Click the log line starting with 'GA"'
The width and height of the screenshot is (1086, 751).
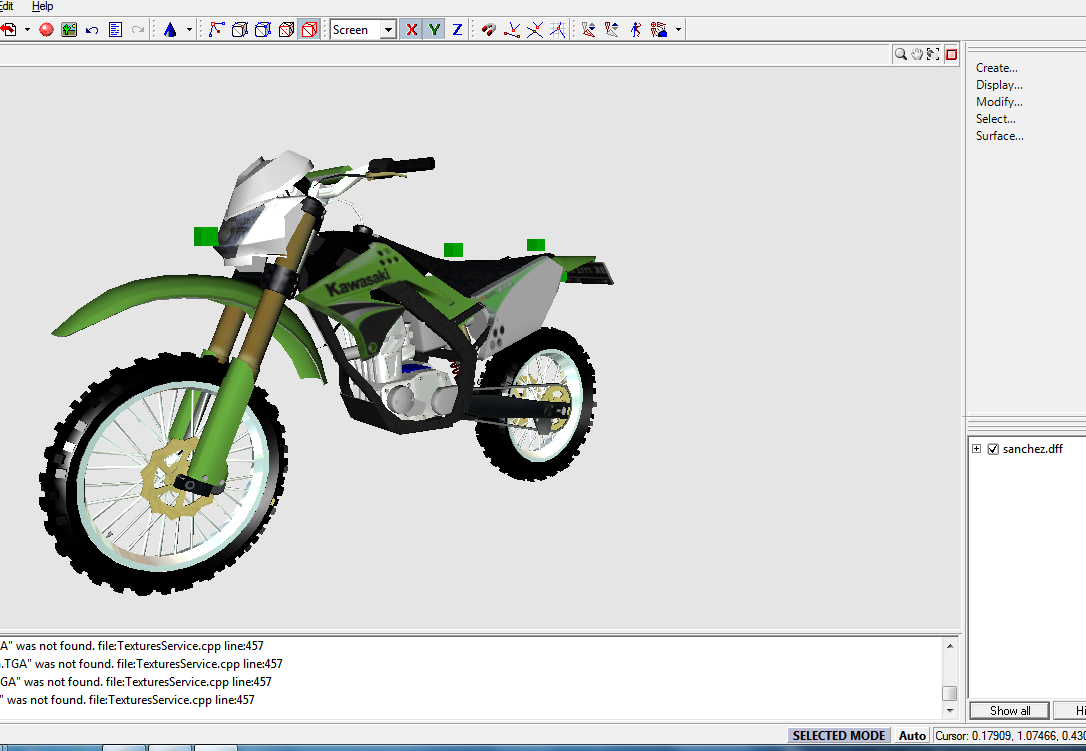[136, 682]
